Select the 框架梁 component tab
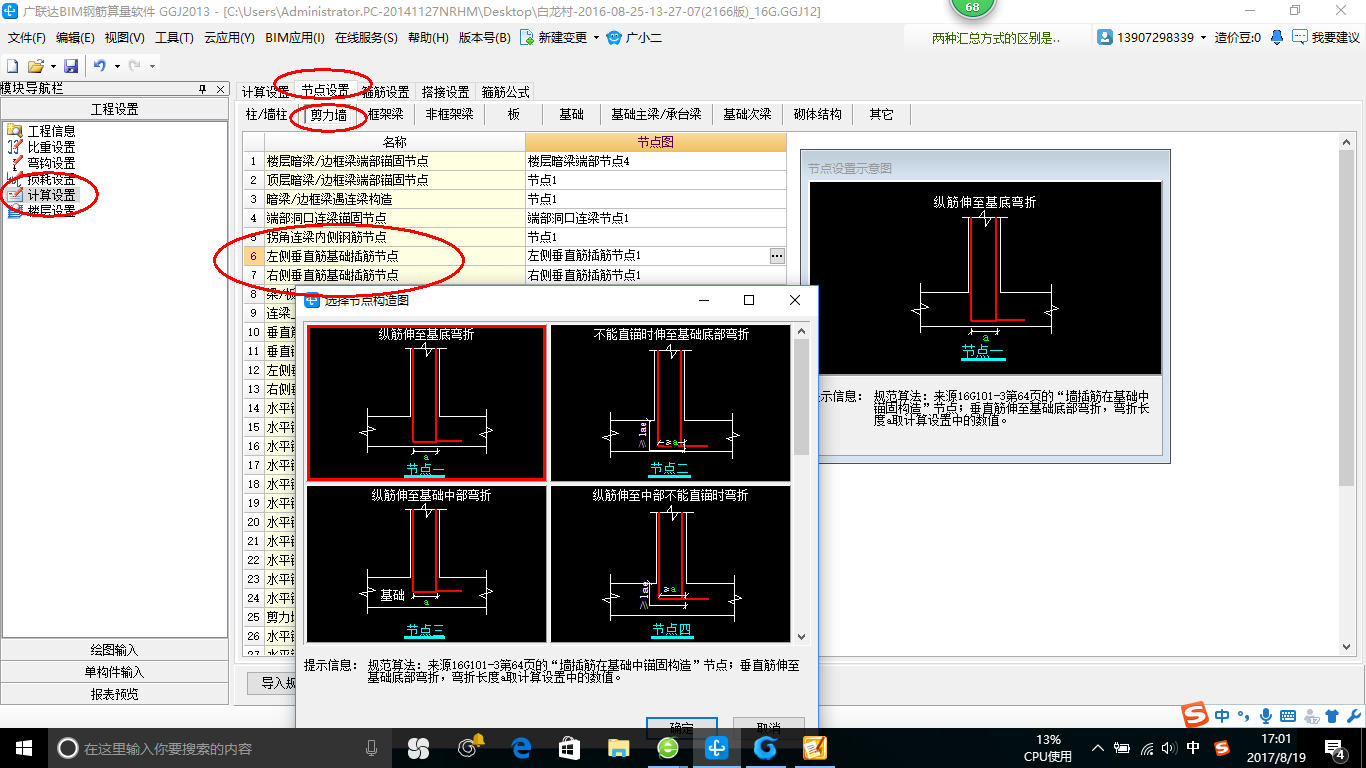This screenshot has width=1366, height=768. (385, 115)
